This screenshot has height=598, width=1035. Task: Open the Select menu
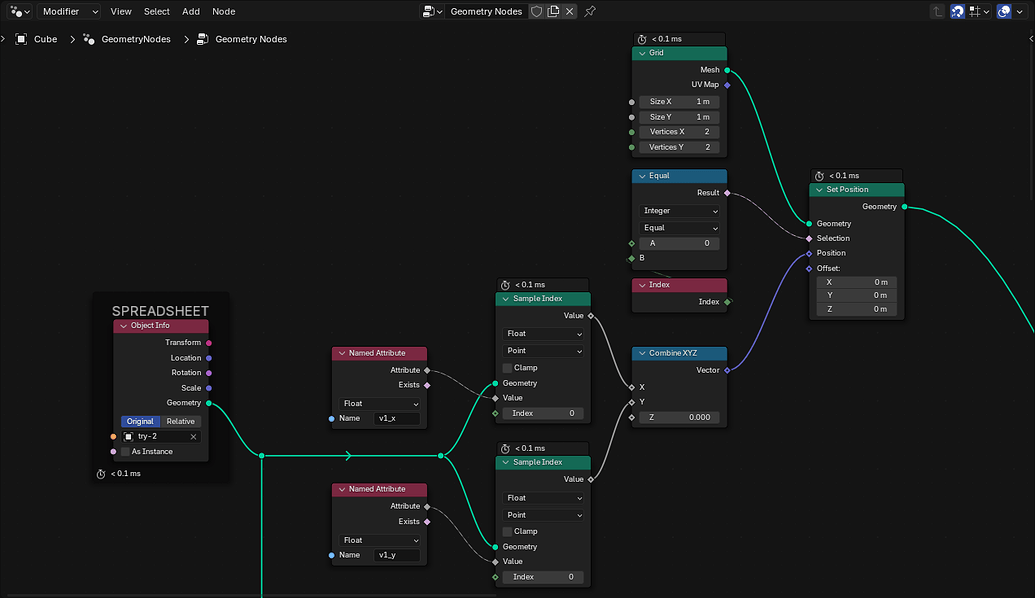pos(156,11)
